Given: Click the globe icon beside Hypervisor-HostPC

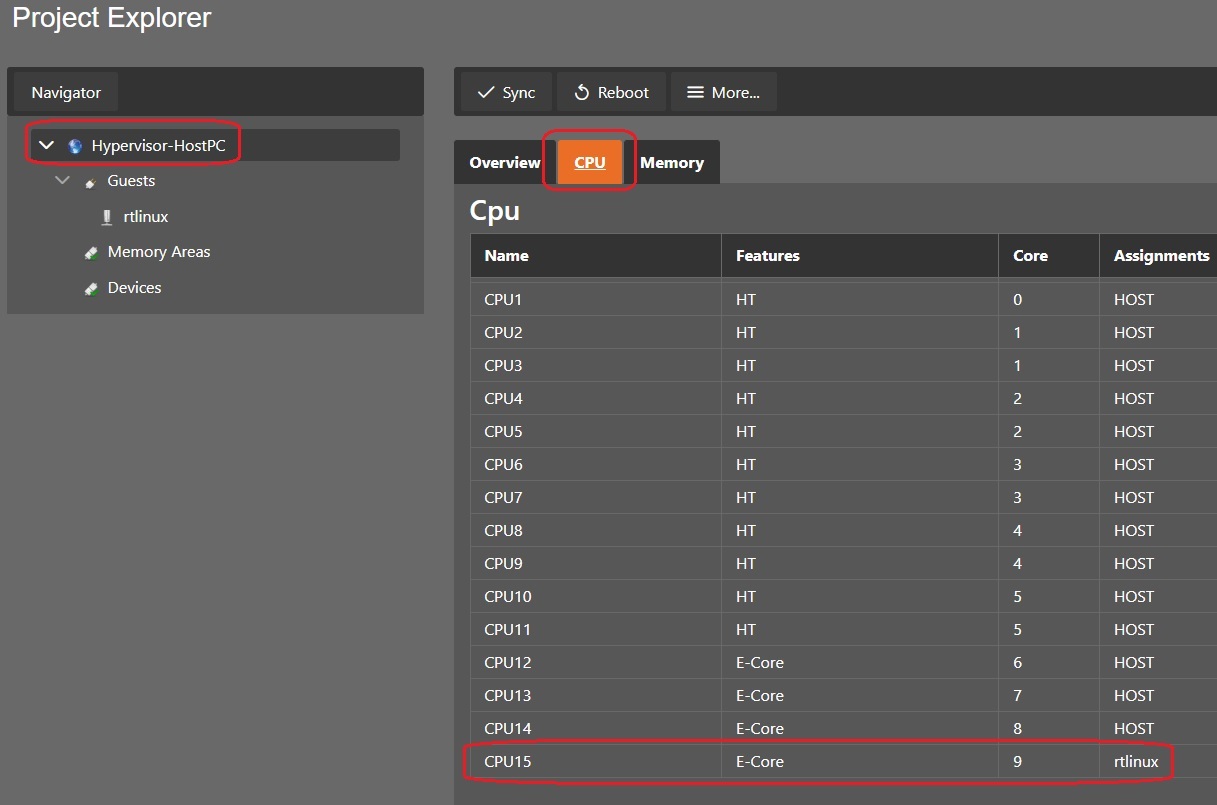Looking at the screenshot, I should click(x=75, y=146).
